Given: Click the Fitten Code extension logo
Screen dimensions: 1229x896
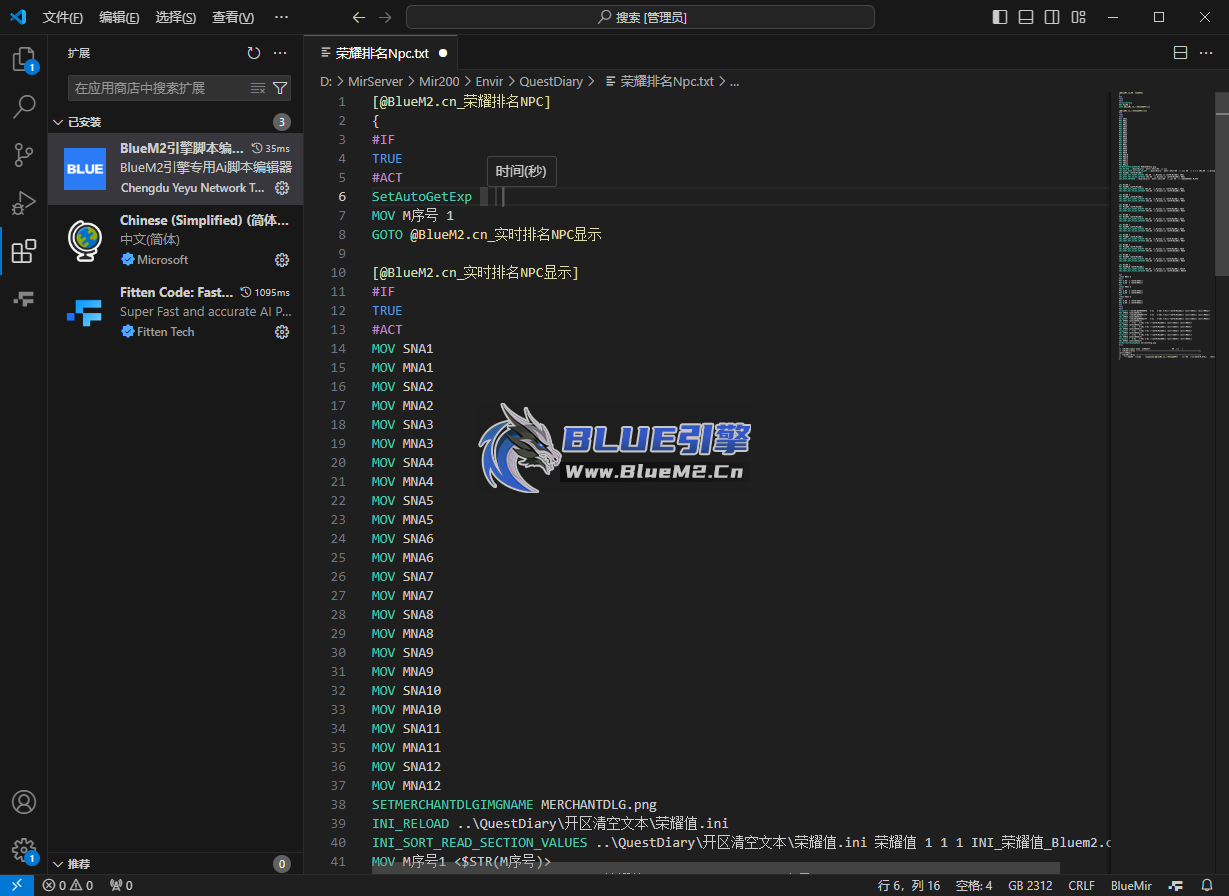Looking at the screenshot, I should point(85,312).
